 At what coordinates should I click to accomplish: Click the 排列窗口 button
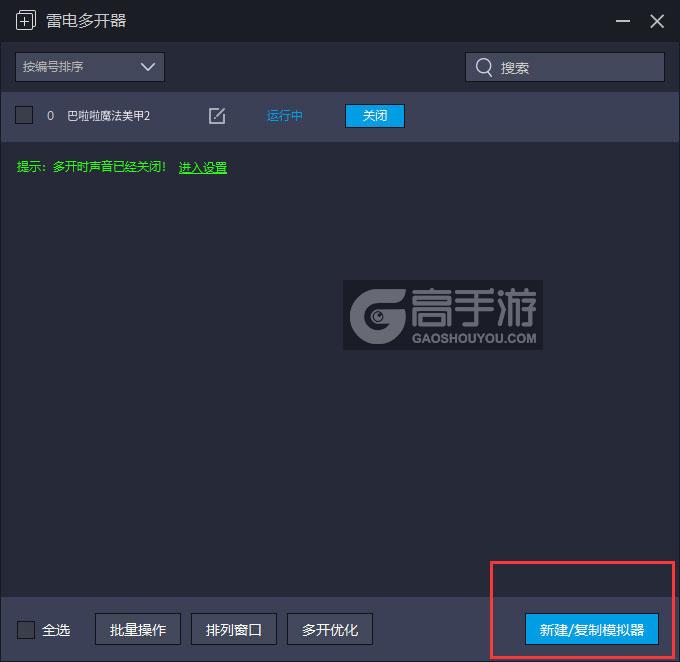tap(234, 629)
